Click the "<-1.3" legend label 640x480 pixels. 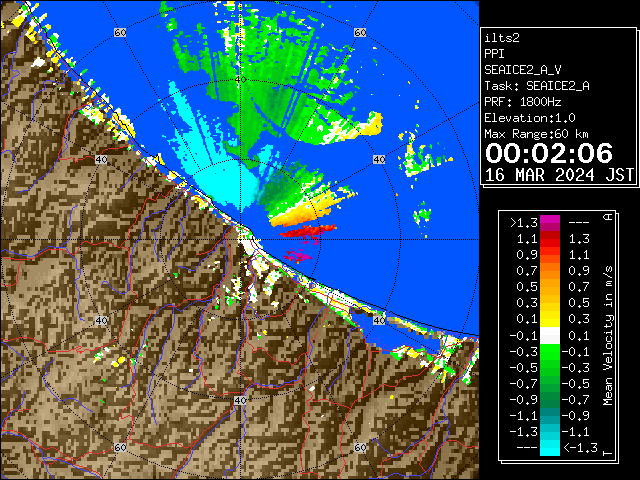click(x=580, y=448)
